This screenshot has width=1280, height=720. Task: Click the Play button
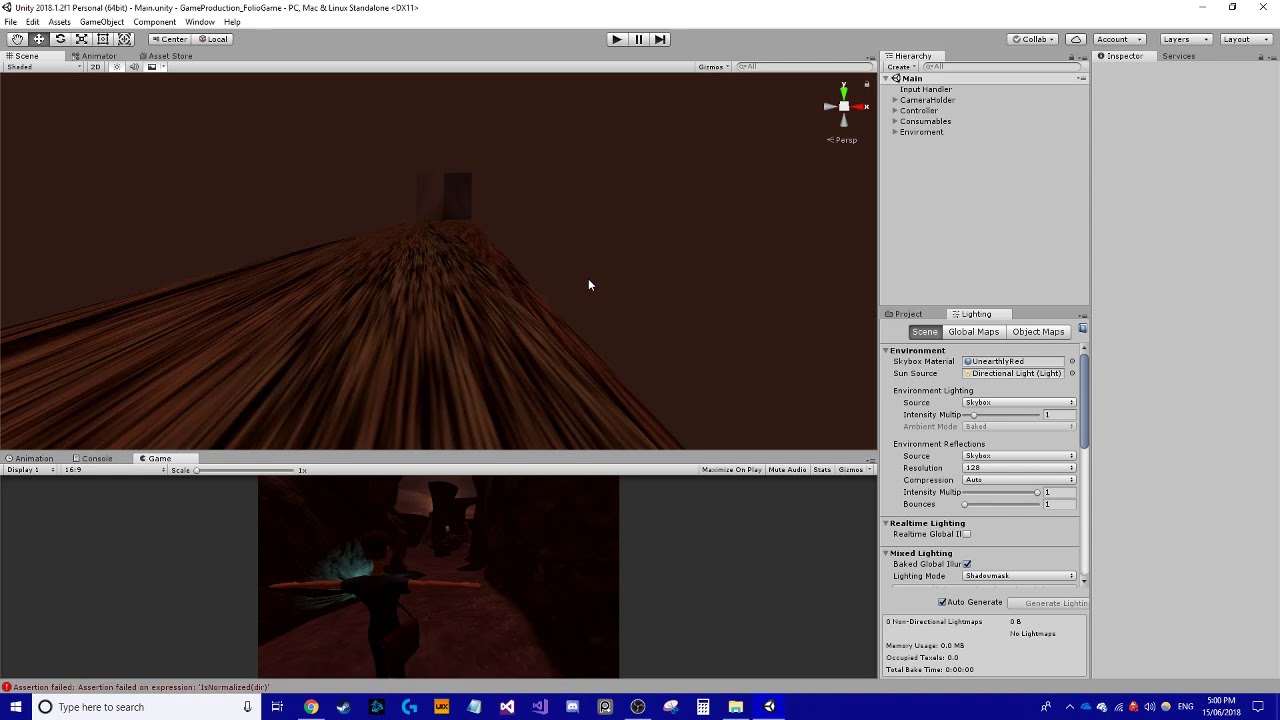(616, 39)
